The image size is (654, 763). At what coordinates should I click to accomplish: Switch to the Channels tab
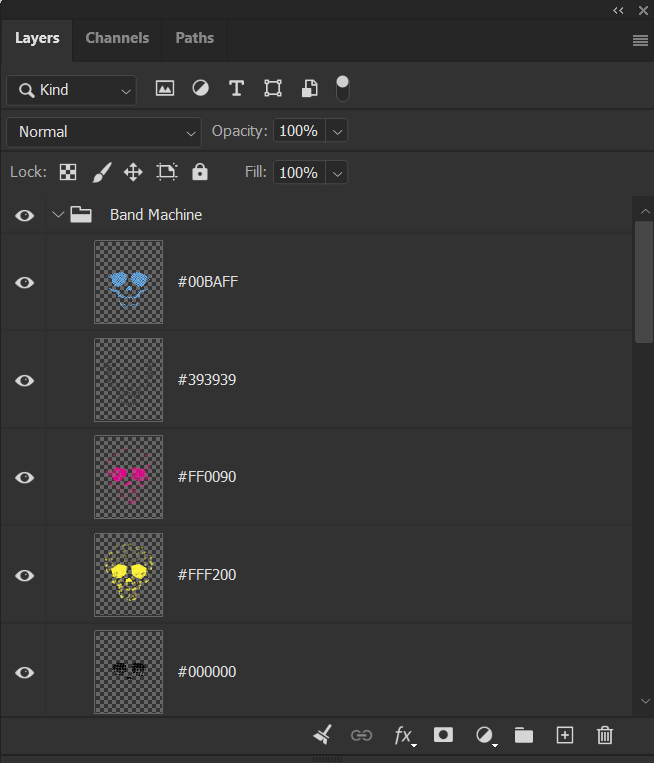point(117,38)
